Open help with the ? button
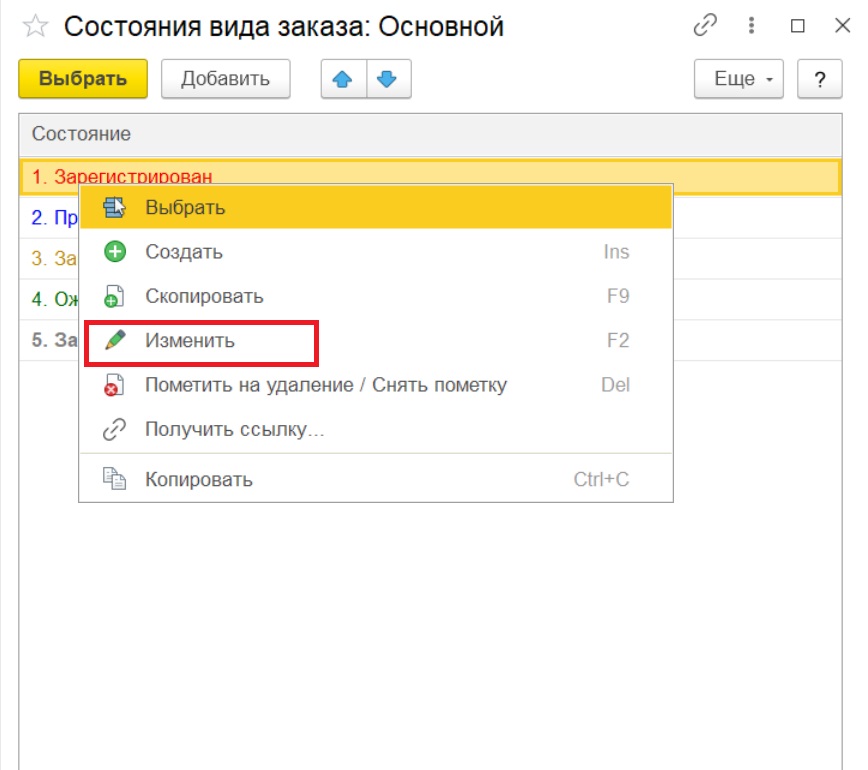 coord(820,80)
